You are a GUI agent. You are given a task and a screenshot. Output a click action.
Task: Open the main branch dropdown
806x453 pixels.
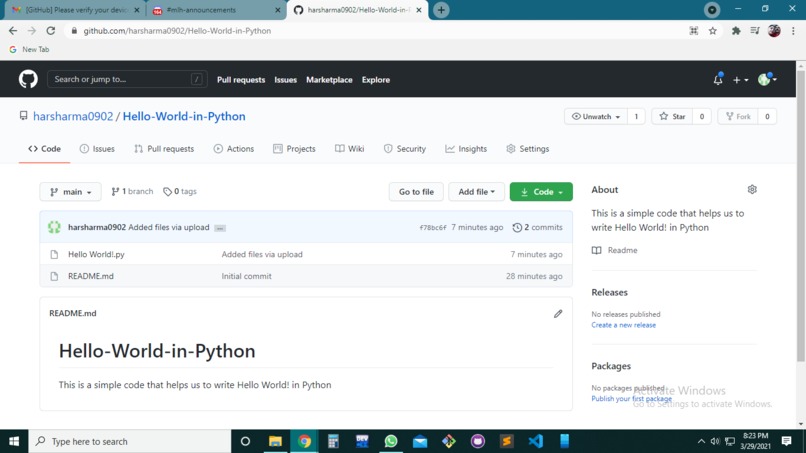(x=70, y=192)
